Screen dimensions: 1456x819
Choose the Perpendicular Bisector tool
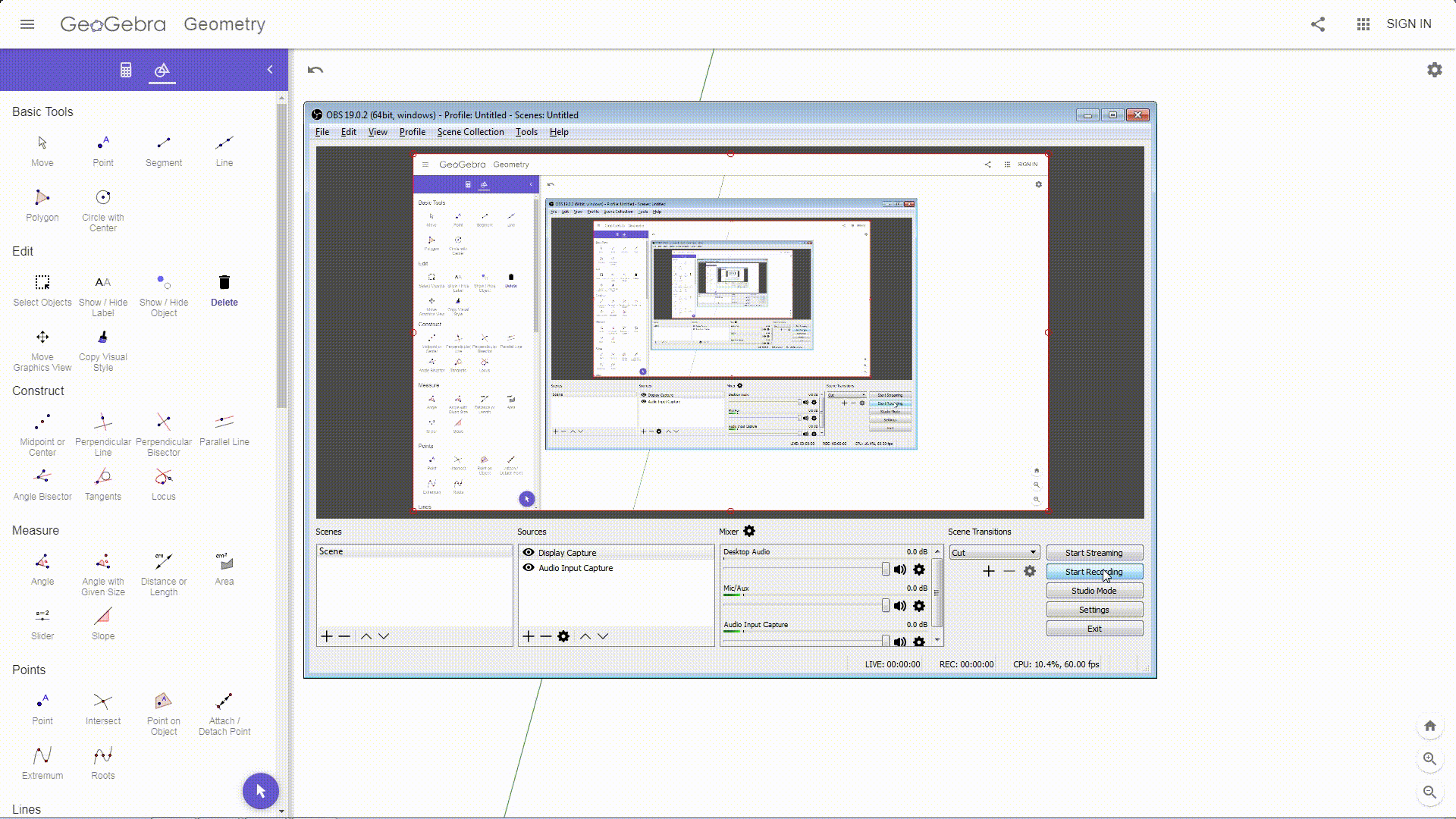163,422
